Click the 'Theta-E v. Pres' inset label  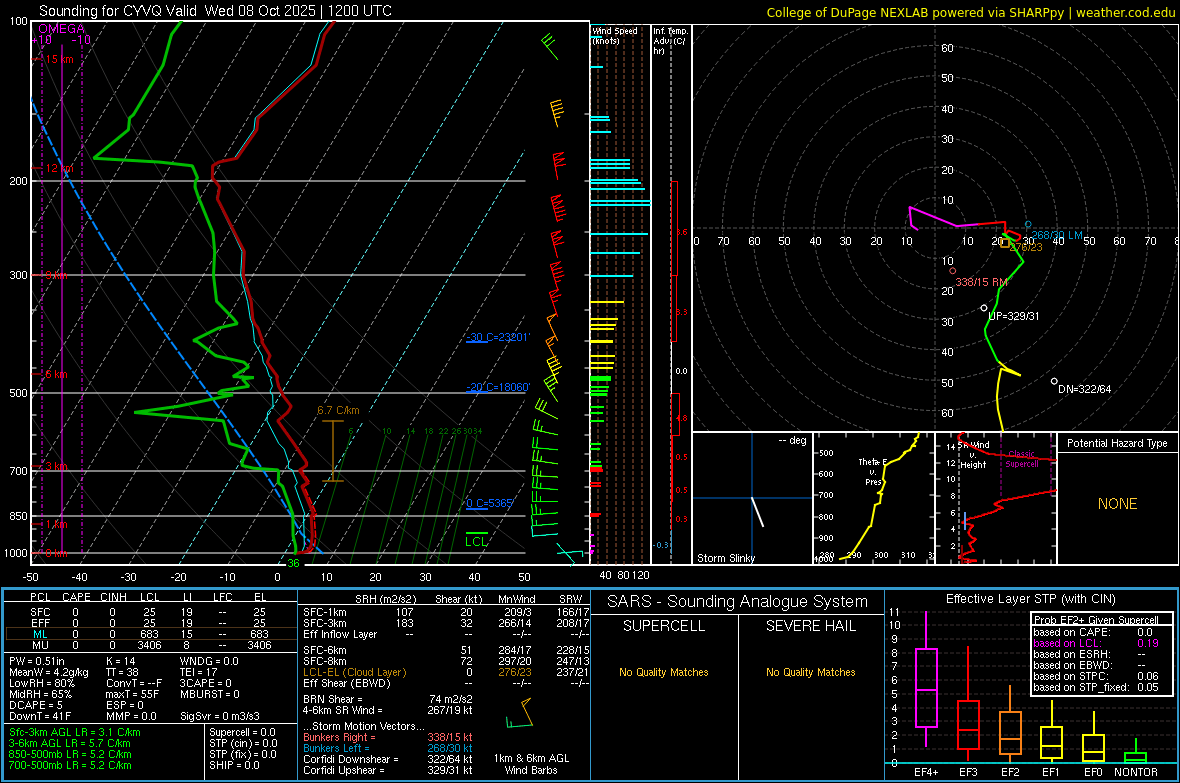tap(873, 471)
